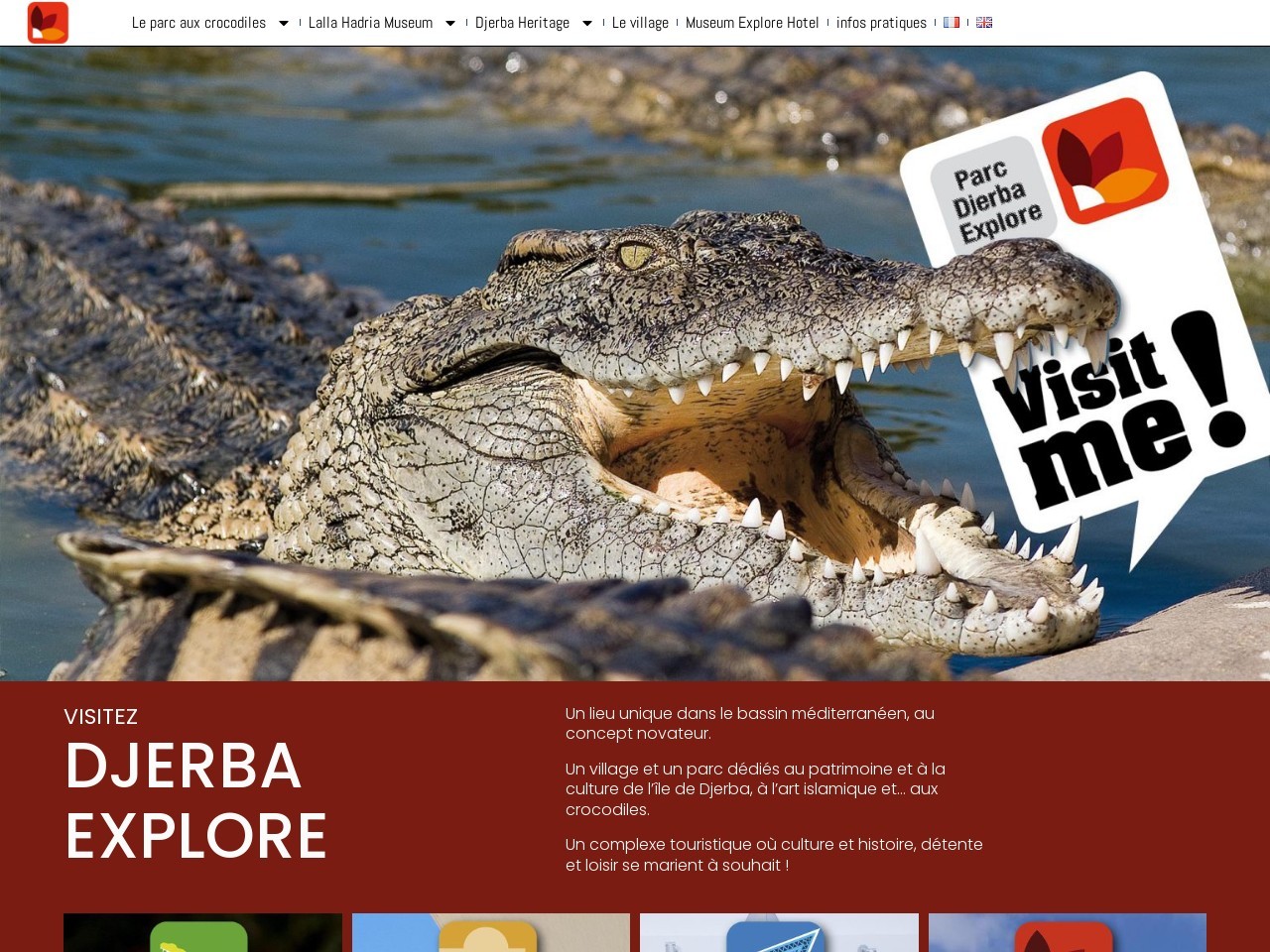Open Le parc aux crocodiles menu

coord(198,23)
